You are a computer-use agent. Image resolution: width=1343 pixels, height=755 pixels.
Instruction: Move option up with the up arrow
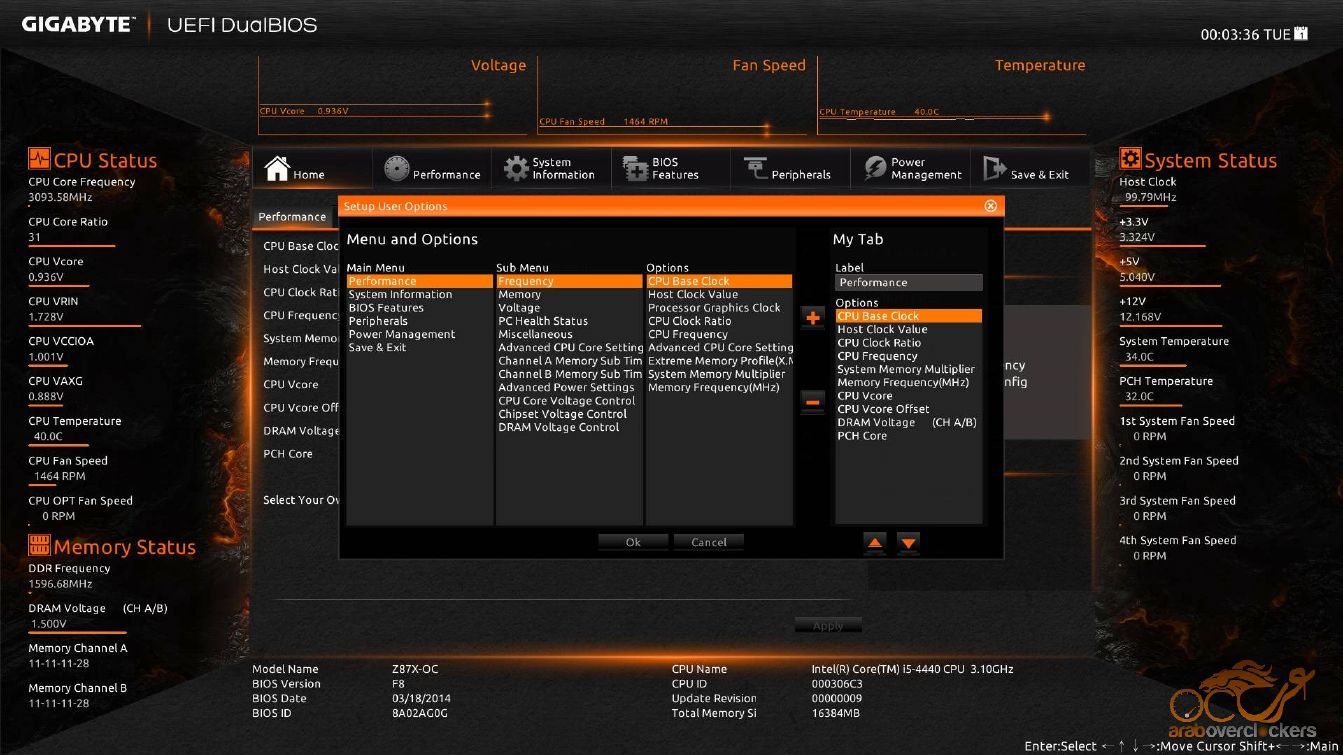pyautogui.click(x=875, y=542)
